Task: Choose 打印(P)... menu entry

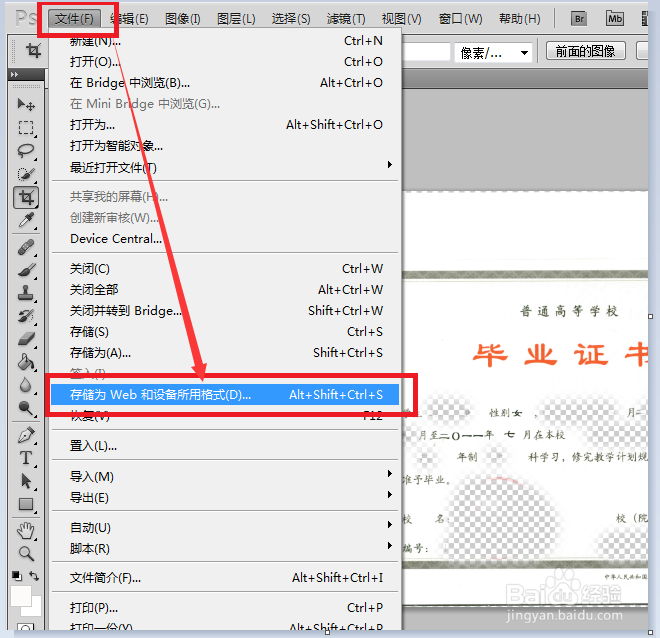Action: [x=225, y=608]
